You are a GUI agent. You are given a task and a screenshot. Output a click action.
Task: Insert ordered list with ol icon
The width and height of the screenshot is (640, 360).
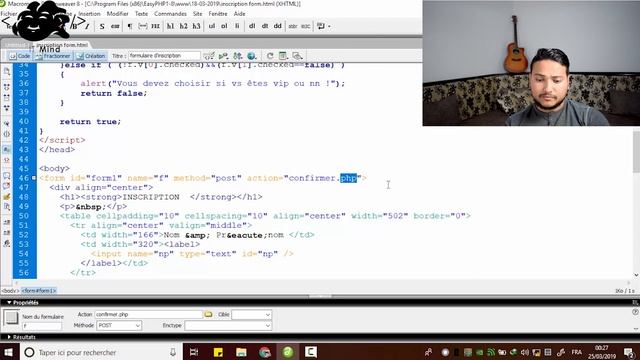tap(224, 26)
